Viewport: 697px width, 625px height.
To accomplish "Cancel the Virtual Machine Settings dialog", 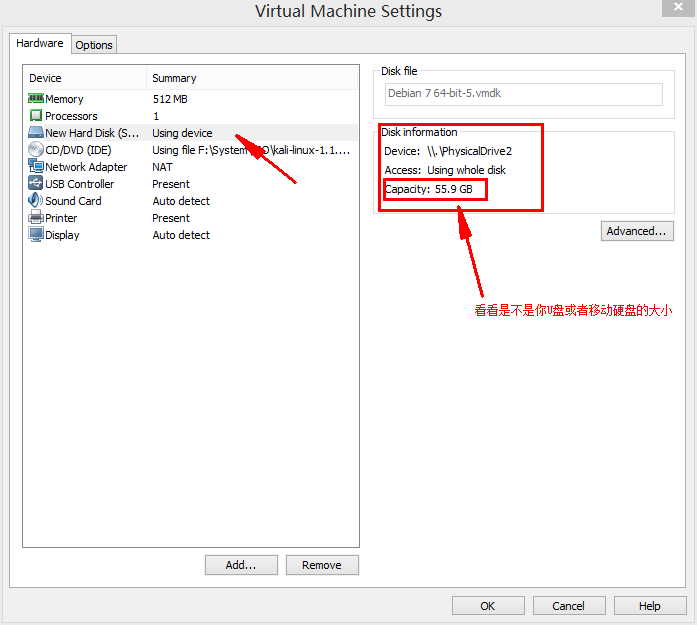I will [x=569, y=606].
